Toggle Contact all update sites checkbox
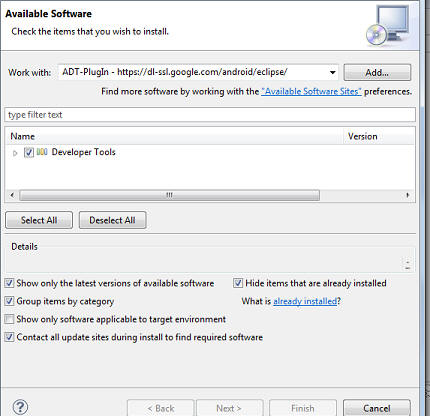Screen dimensions: 430x416 tap(9, 337)
